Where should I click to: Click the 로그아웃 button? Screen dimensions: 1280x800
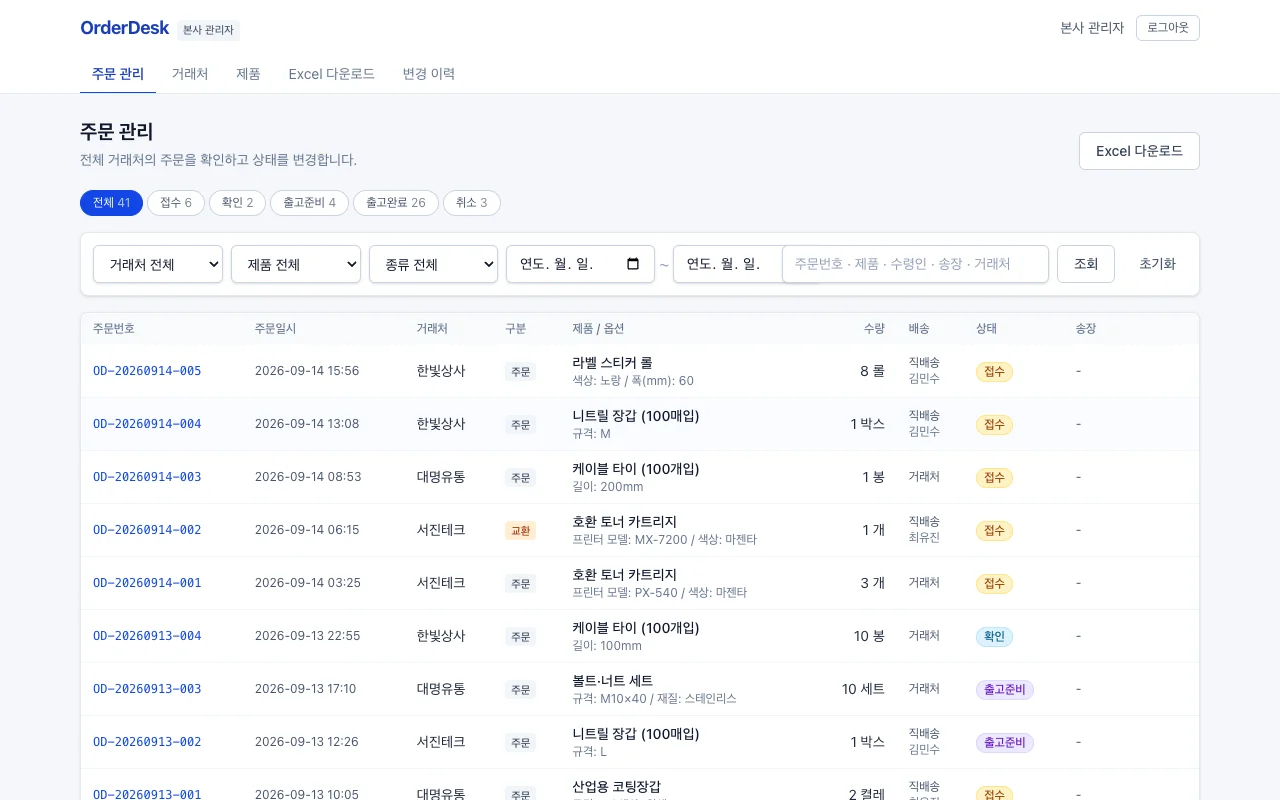1168,28
